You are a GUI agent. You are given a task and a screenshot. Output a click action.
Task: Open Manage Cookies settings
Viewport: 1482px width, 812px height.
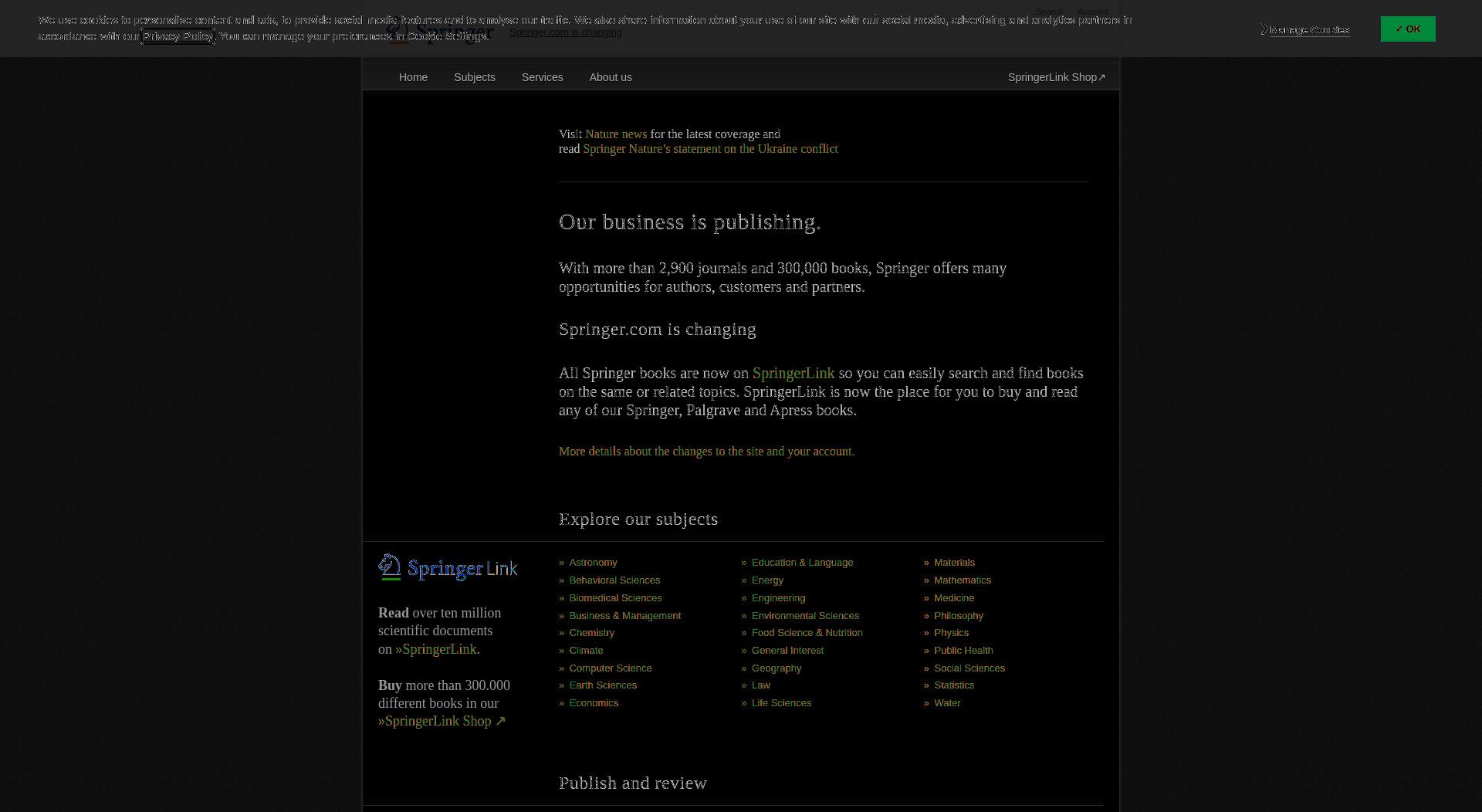(x=1308, y=30)
